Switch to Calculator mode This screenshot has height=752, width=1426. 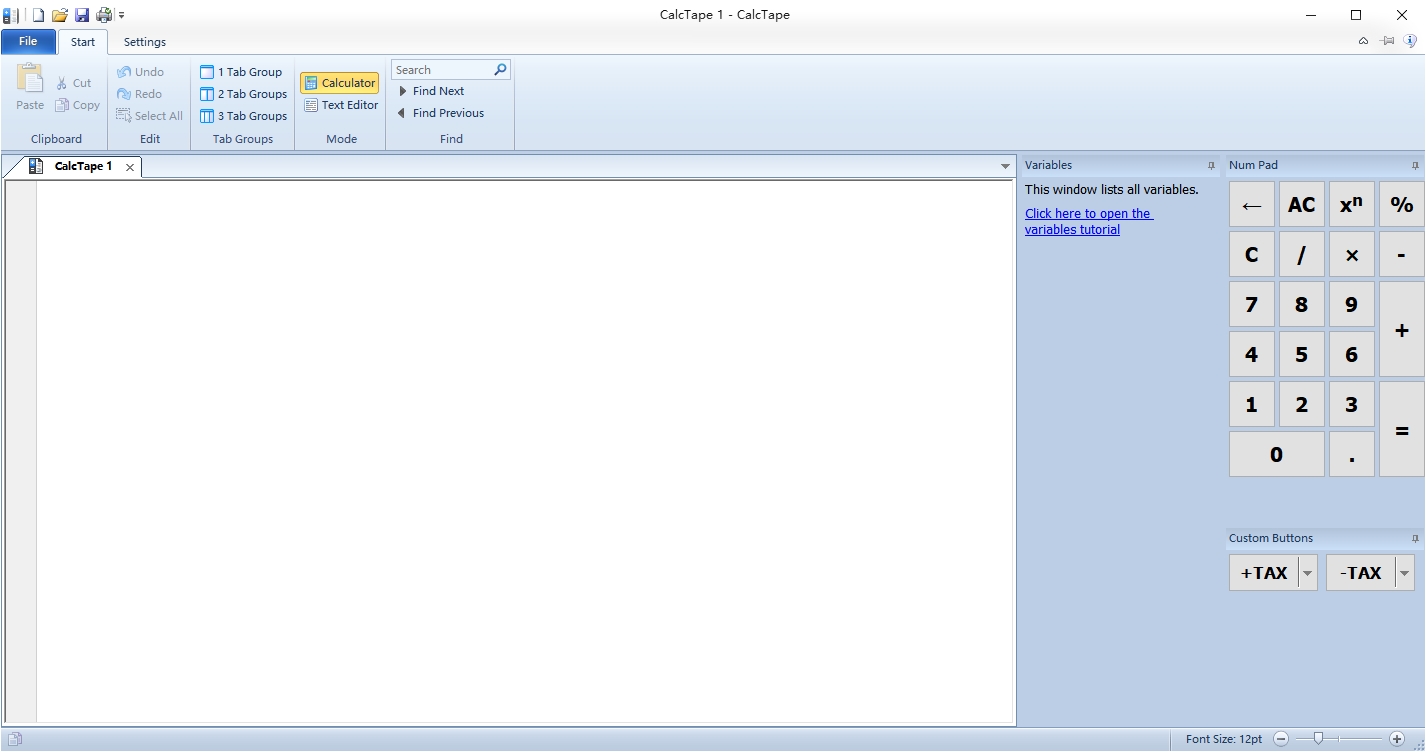coord(339,83)
